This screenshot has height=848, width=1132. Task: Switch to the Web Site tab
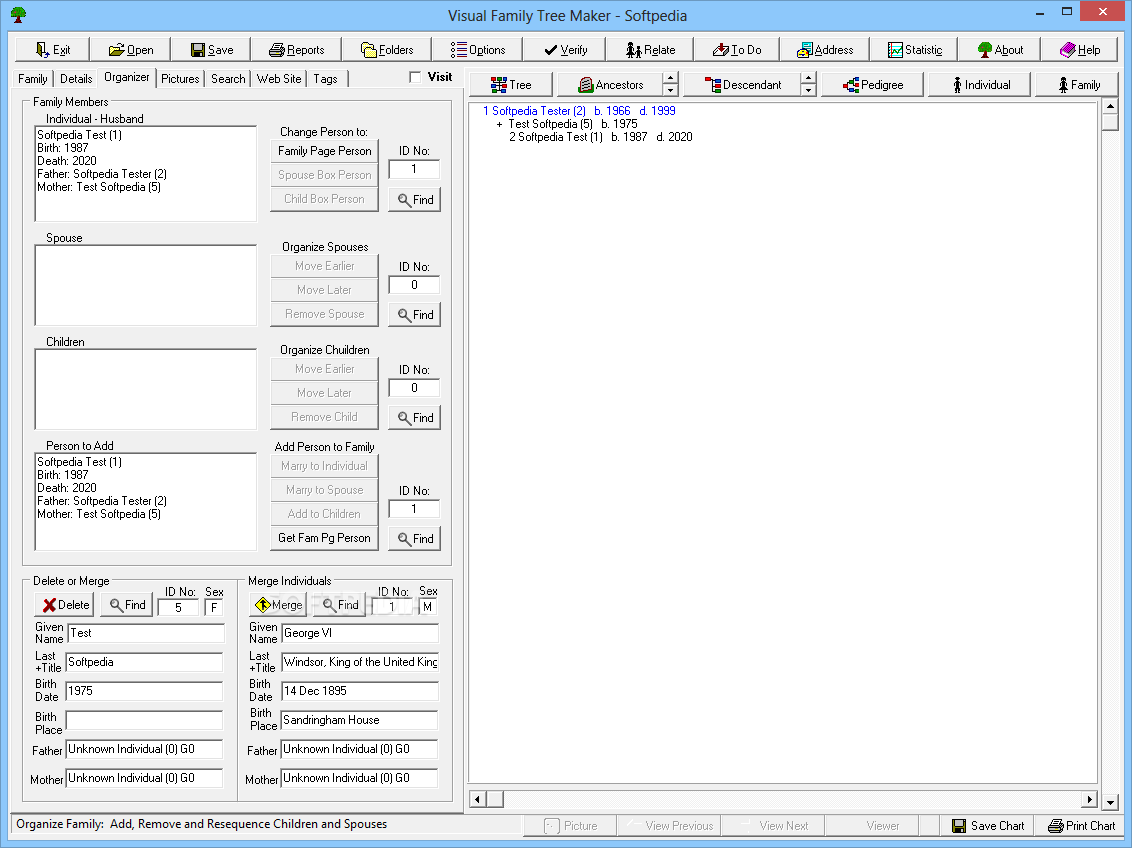(279, 79)
